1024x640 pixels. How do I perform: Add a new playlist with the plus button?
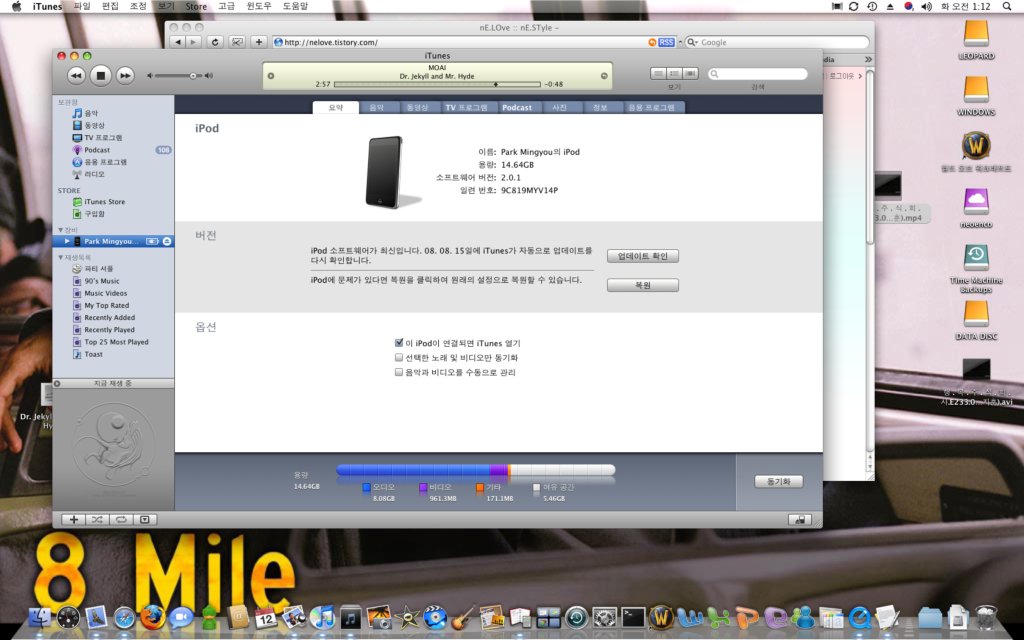tap(74, 520)
